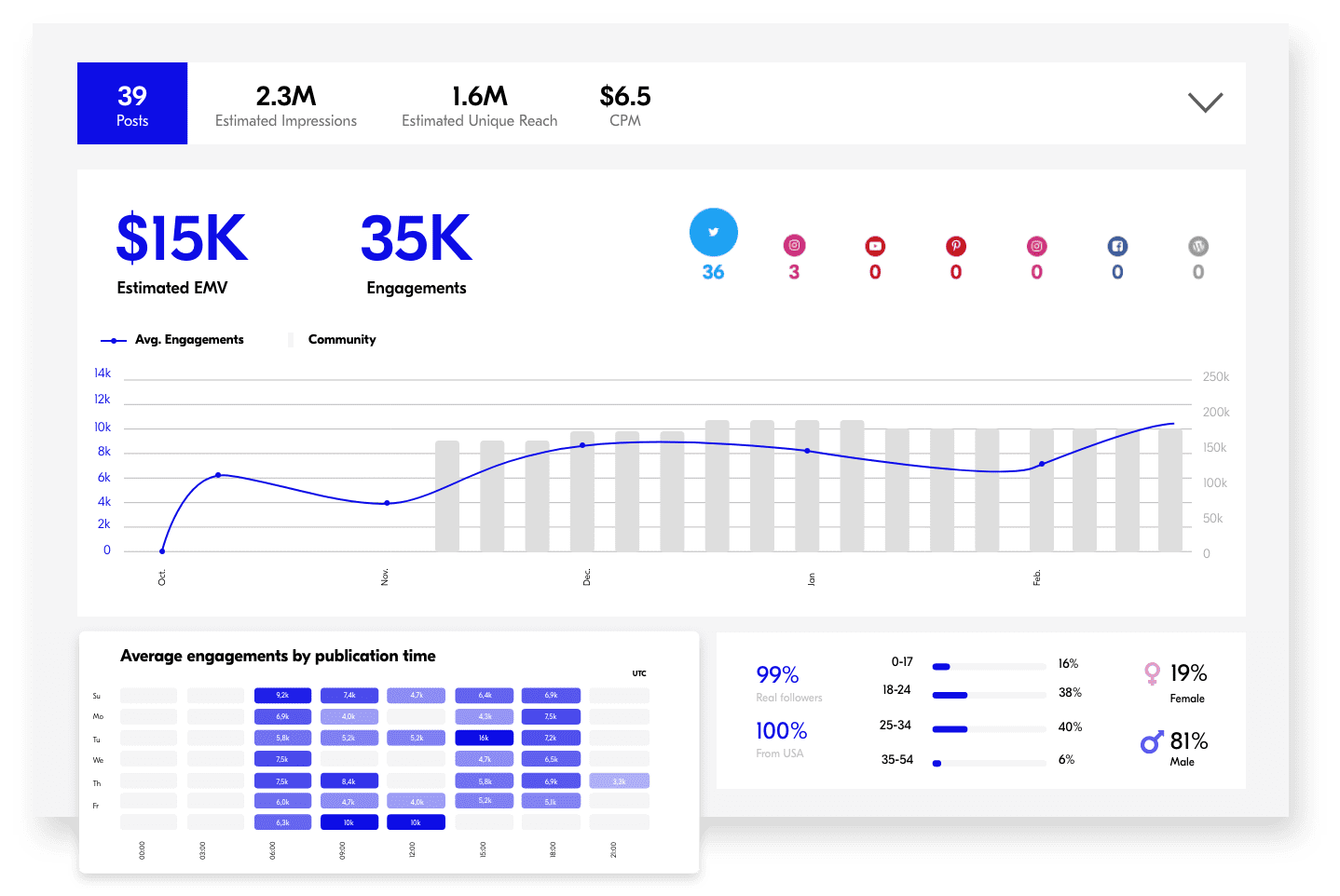Select the Instagram channel icon showing 3

point(794,245)
